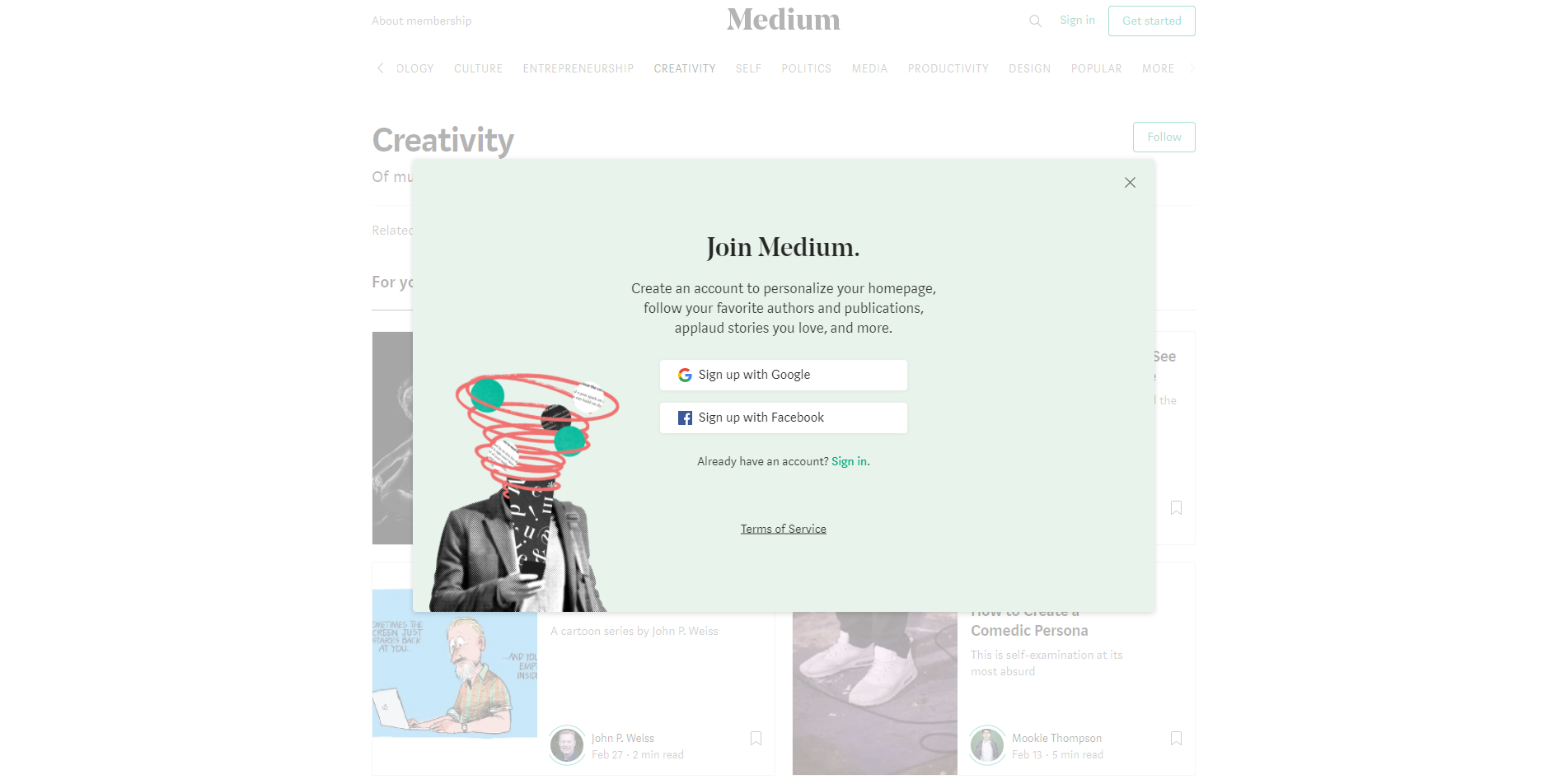Click Get started button
Viewport: 1564px width, 784px height.
(x=1151, y=21)
